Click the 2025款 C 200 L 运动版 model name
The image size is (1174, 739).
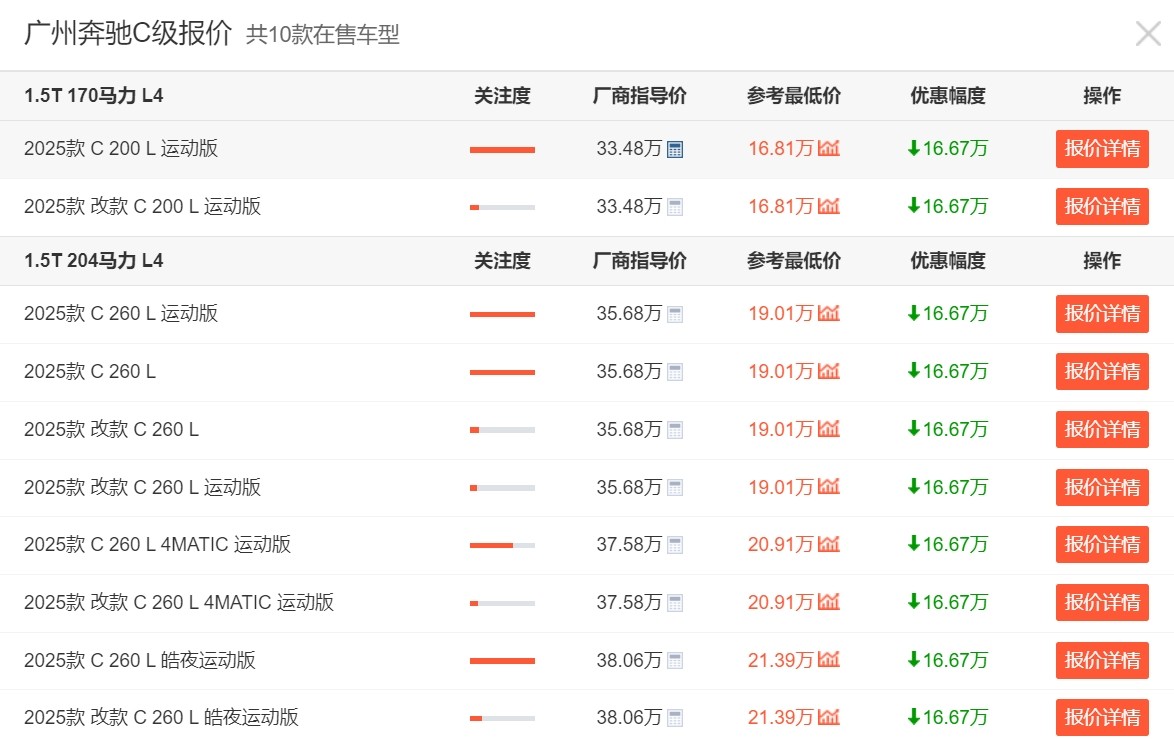pos(121,148)
